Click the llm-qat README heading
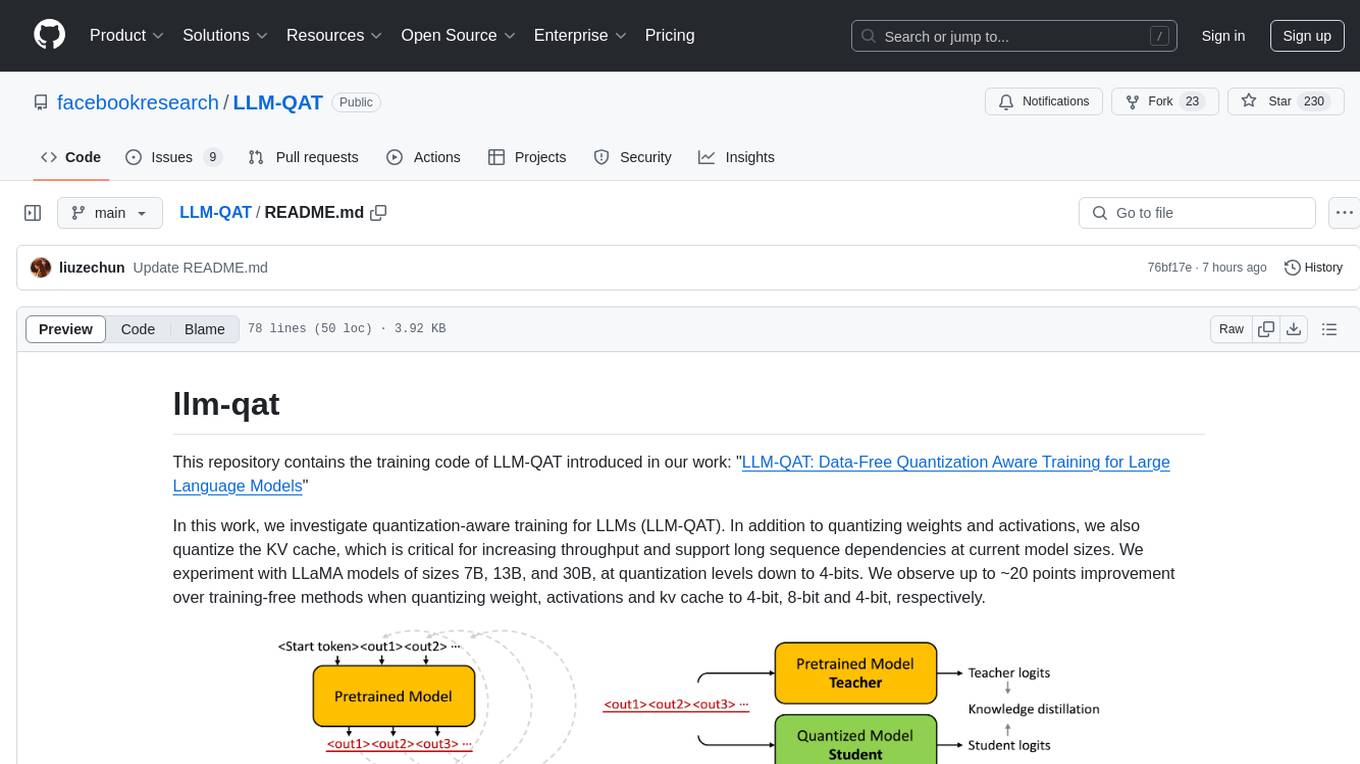This screenshot has height=764, width=1360. [x=226, y=404]
